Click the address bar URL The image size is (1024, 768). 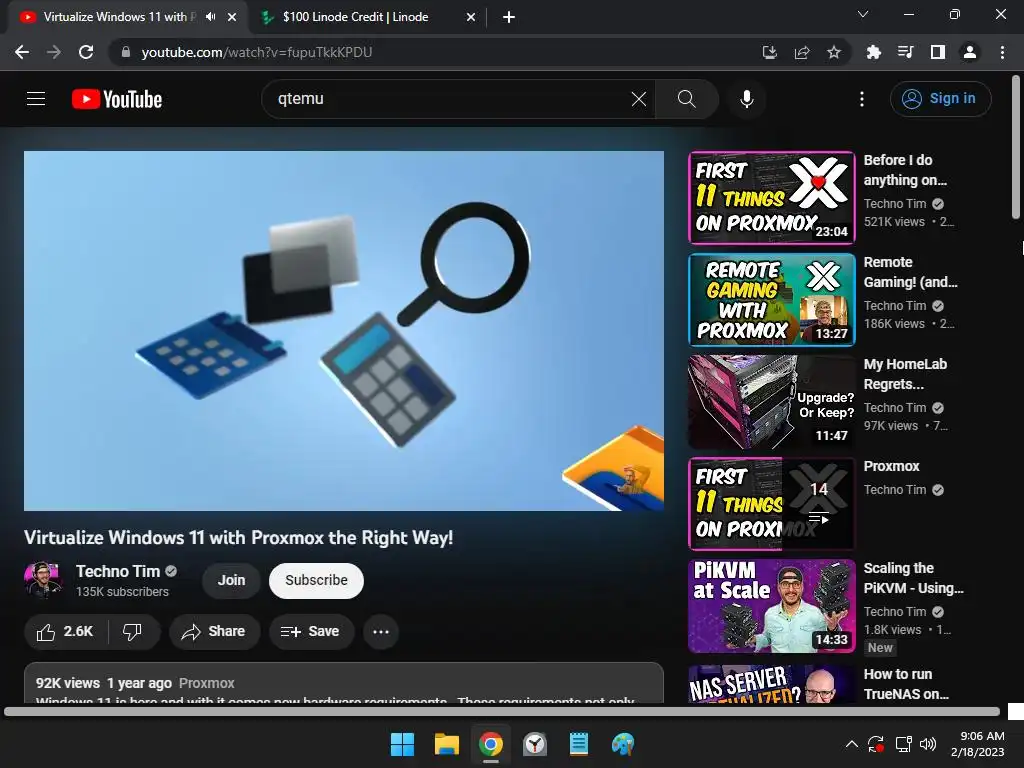257,52
